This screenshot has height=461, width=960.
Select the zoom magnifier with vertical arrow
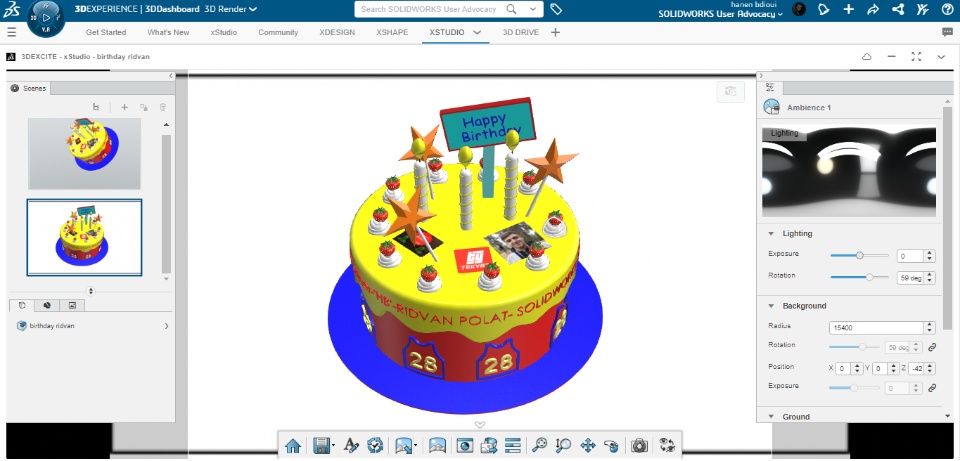(x=563, y=446)
